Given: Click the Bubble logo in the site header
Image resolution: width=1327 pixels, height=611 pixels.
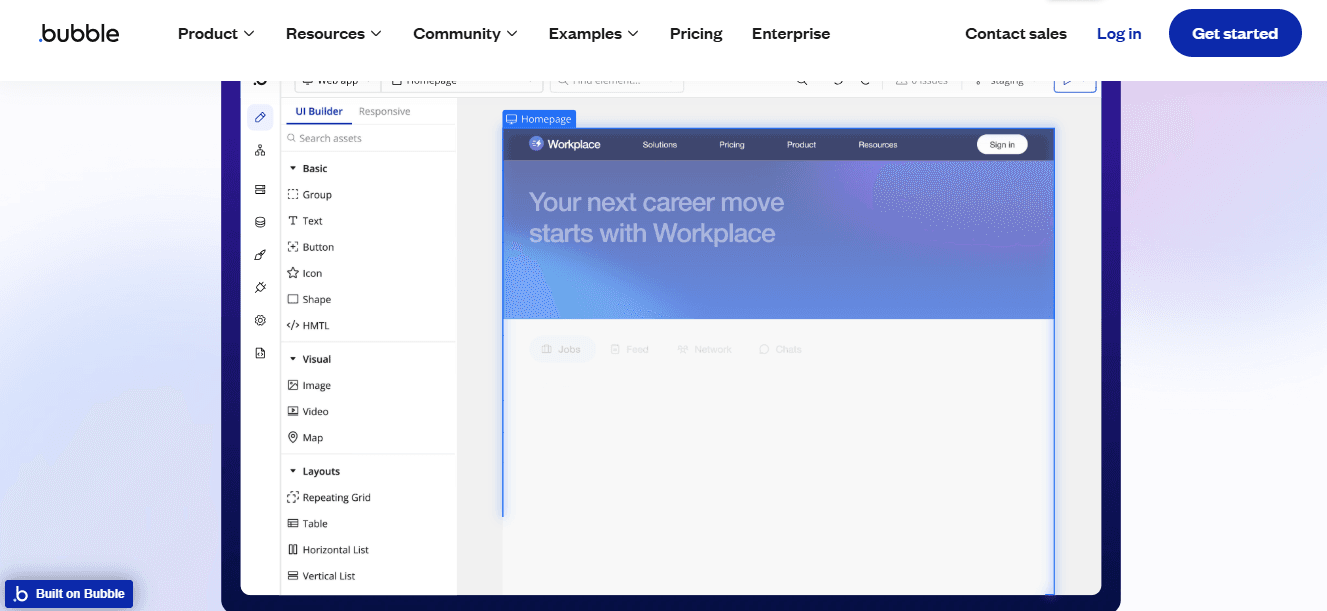Looking at the screenshot, I should (x=79, y=33).
